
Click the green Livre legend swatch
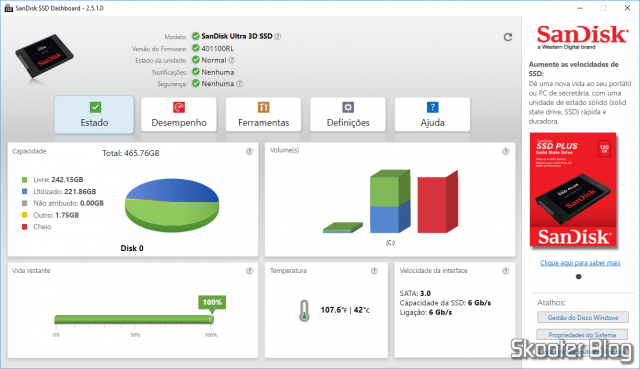pyautogui.click(x=24, y=180)
